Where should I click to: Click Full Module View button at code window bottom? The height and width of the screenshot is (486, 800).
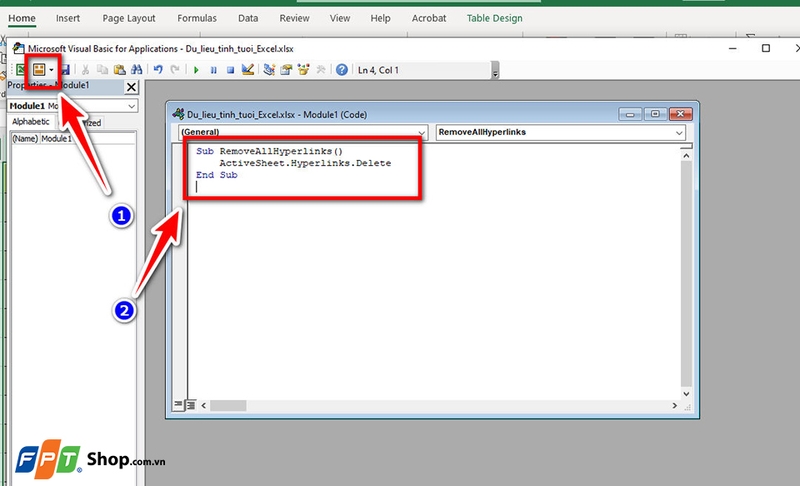(190, 405)
